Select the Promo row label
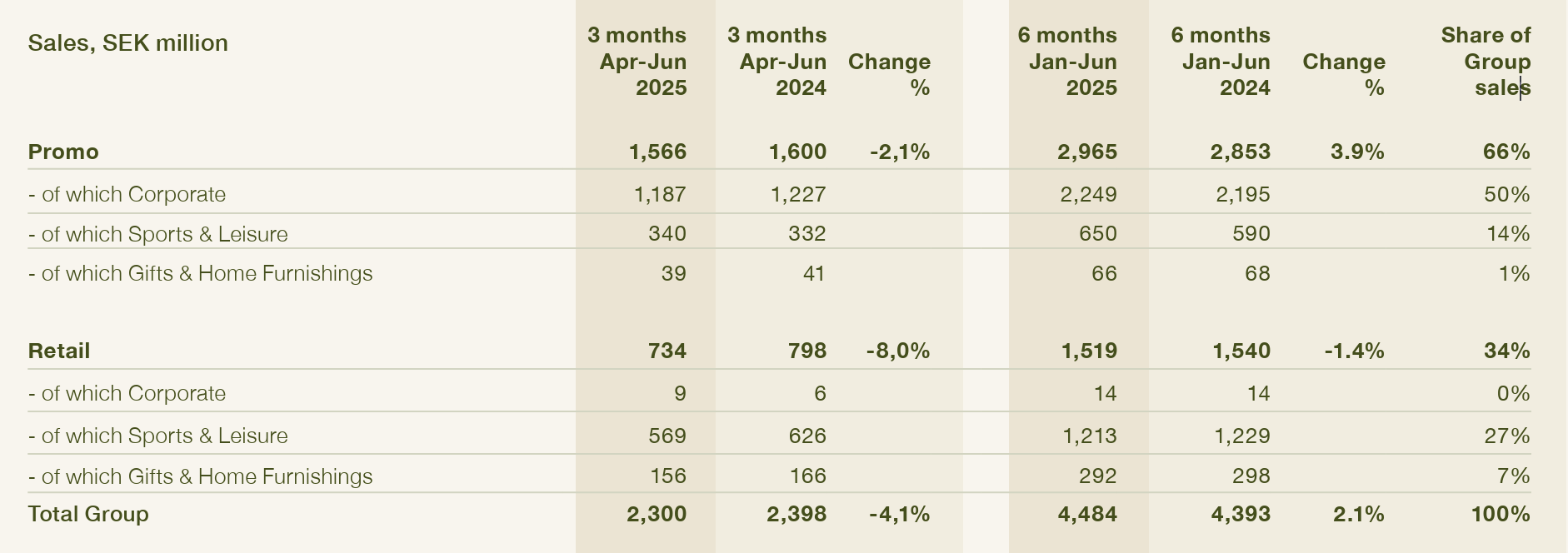The height and width of the screenshot is (553, 1568). coord(63,152)
